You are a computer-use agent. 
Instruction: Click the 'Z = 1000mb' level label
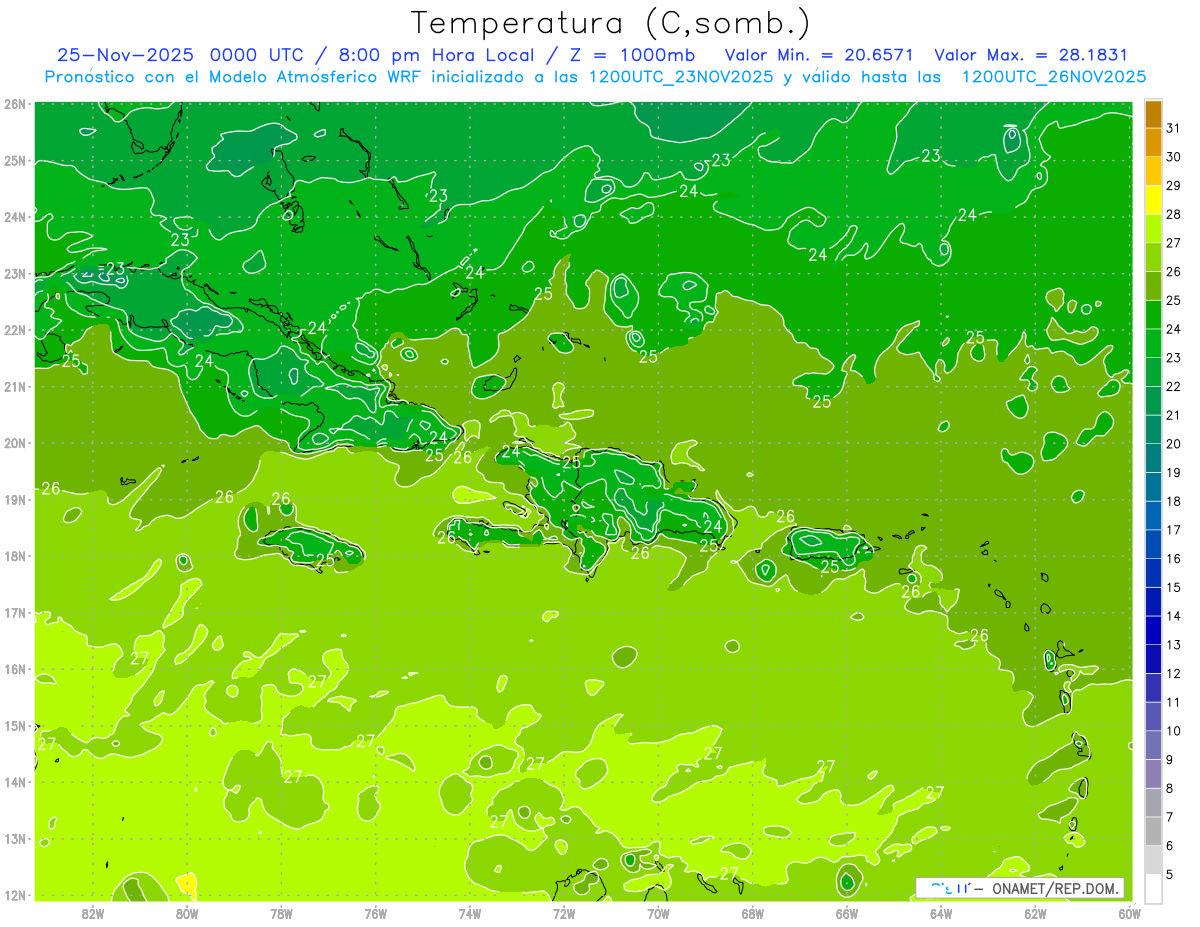(x=634, y=55)
